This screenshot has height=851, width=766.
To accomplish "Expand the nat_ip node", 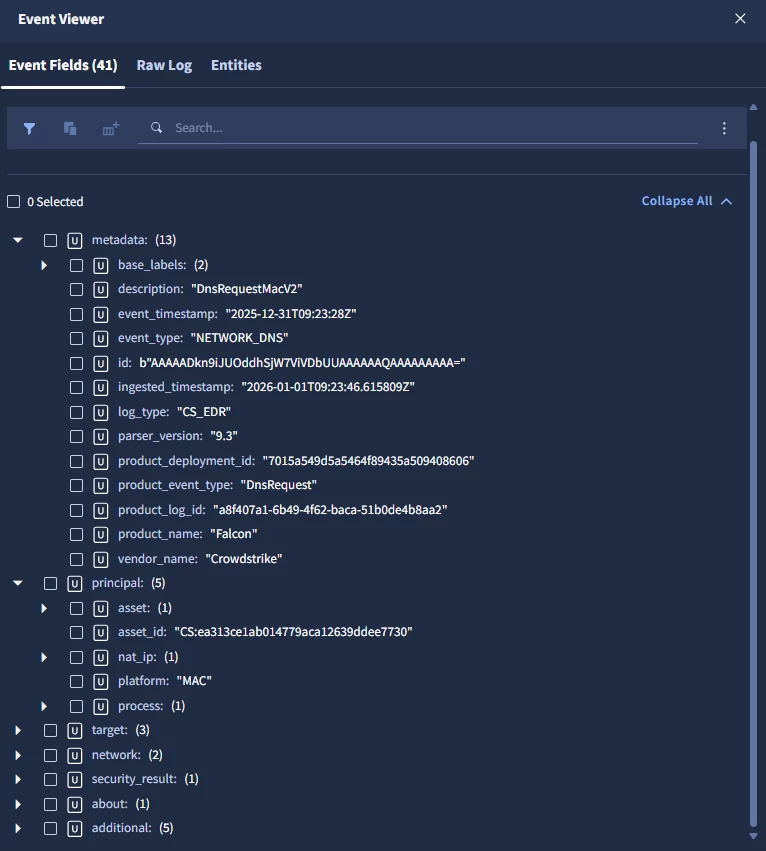I will tap(44, 658).
